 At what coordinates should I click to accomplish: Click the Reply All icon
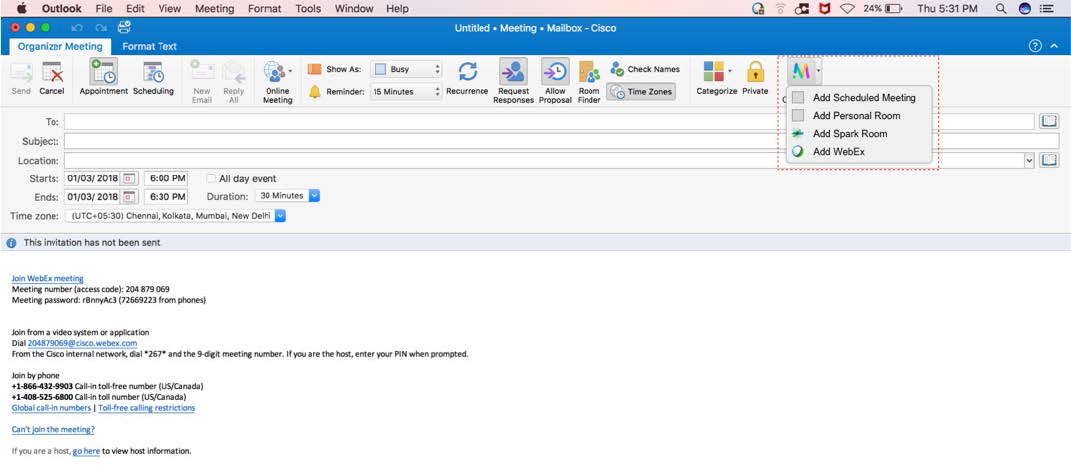click(234, 71)
